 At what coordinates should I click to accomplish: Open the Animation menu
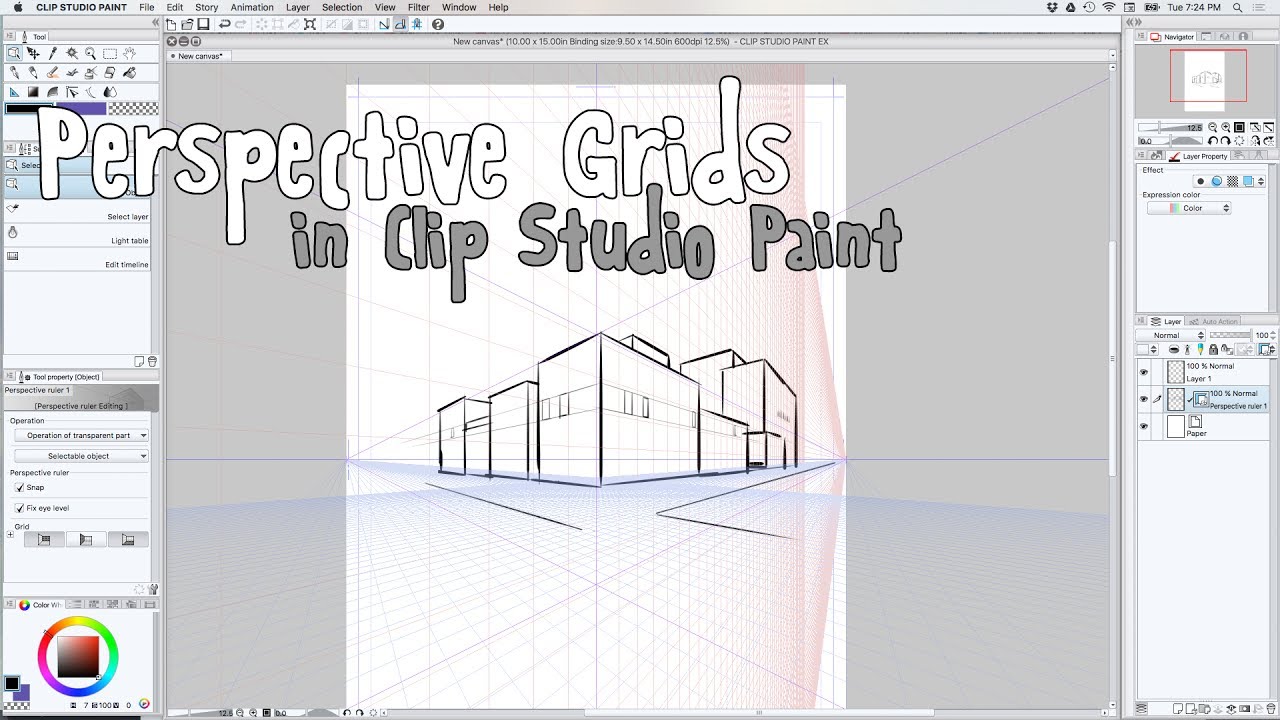[252, 7]
